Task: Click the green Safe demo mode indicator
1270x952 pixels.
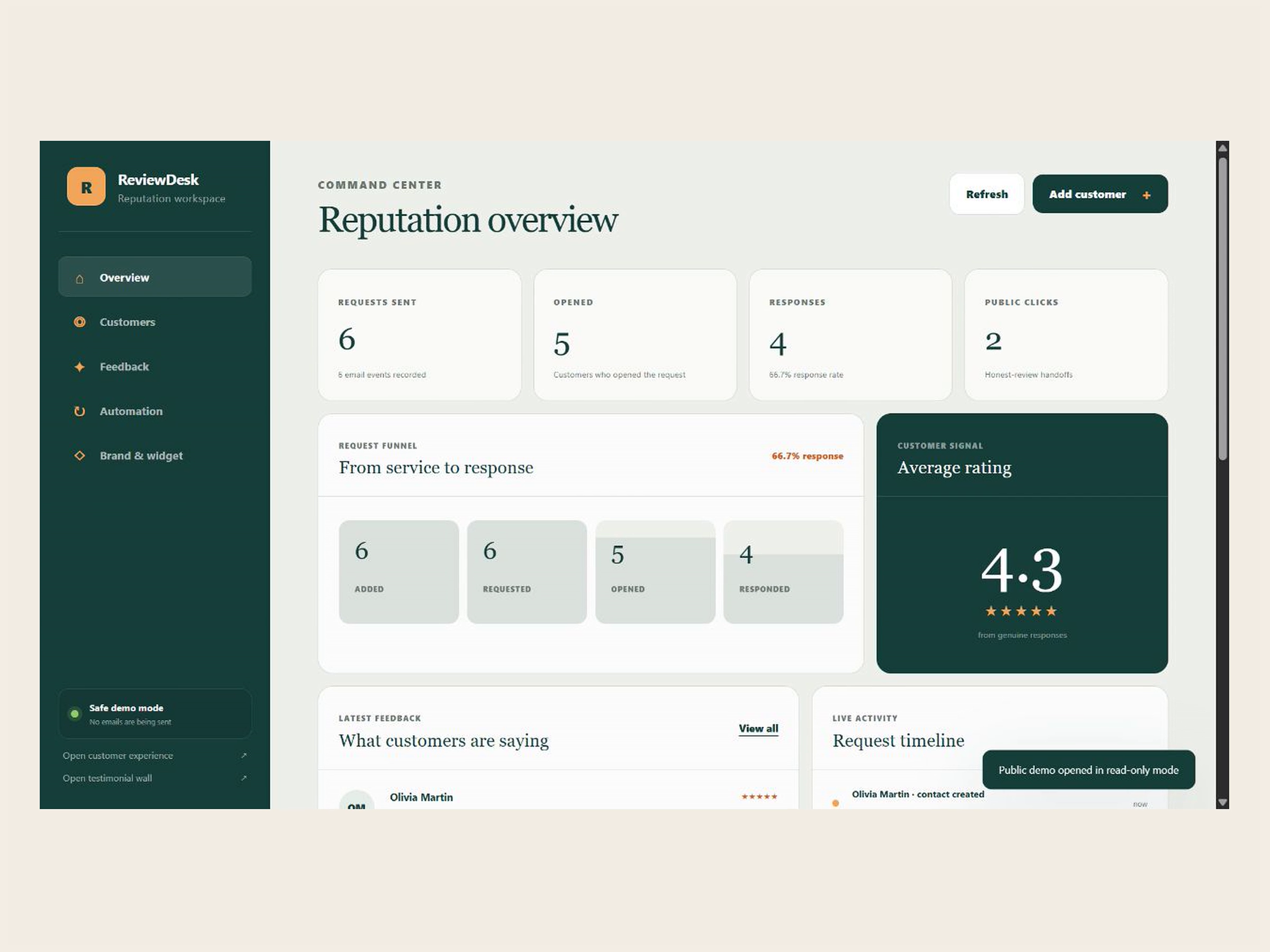Action: pyautogui.click(x=74, y=714)
